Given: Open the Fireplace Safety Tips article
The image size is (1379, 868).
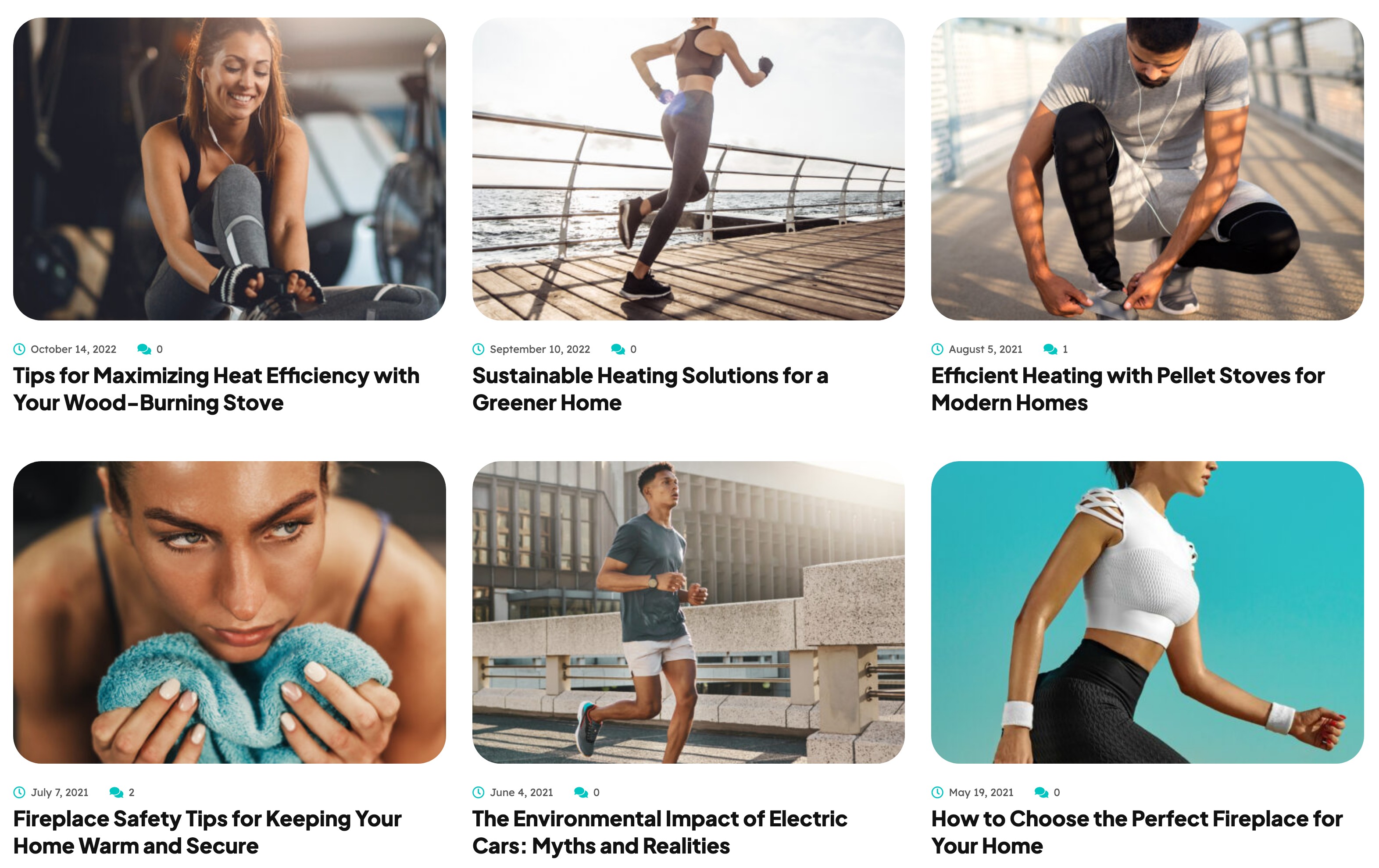Looking at the screenshot, I should tap(207, 832).
